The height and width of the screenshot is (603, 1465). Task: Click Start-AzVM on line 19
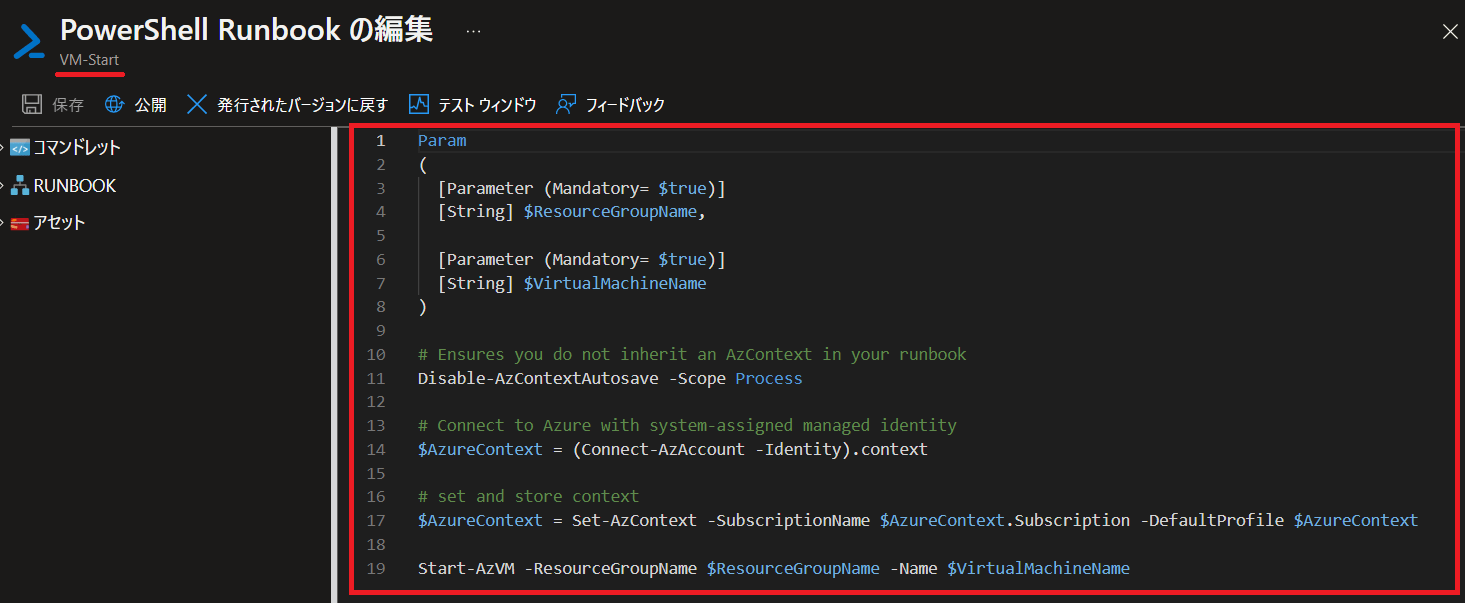(466, 568)
